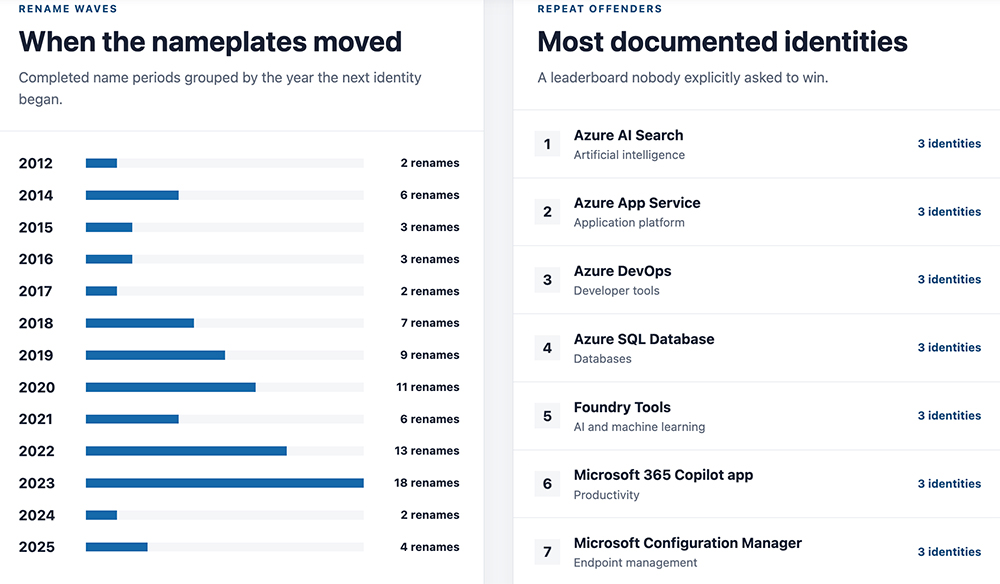Click 'Endpoint management' category text
1000x584 pixels.
[x=635, y=563]
